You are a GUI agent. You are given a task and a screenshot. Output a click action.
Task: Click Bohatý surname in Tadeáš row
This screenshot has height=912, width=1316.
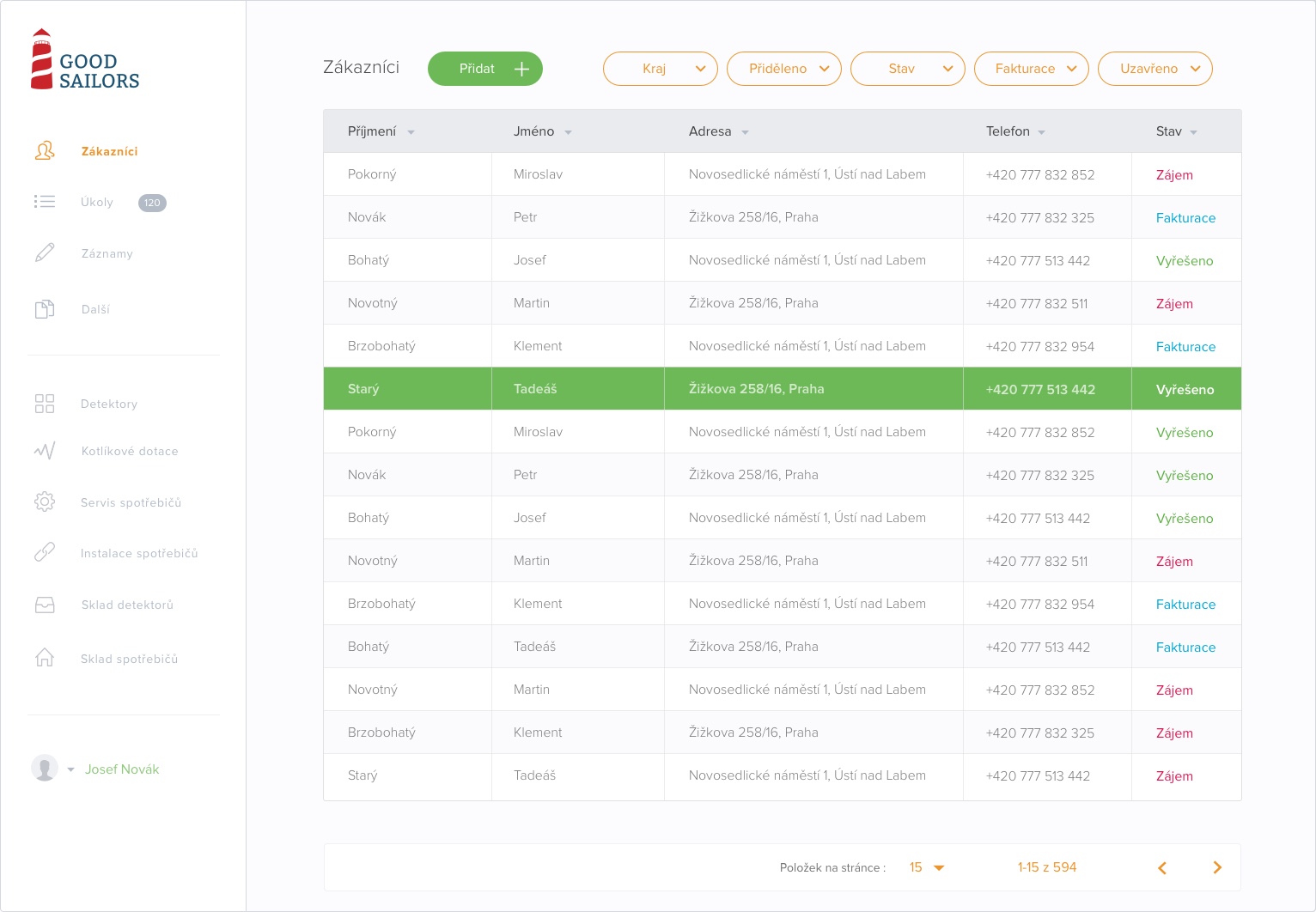pos(369,647)
